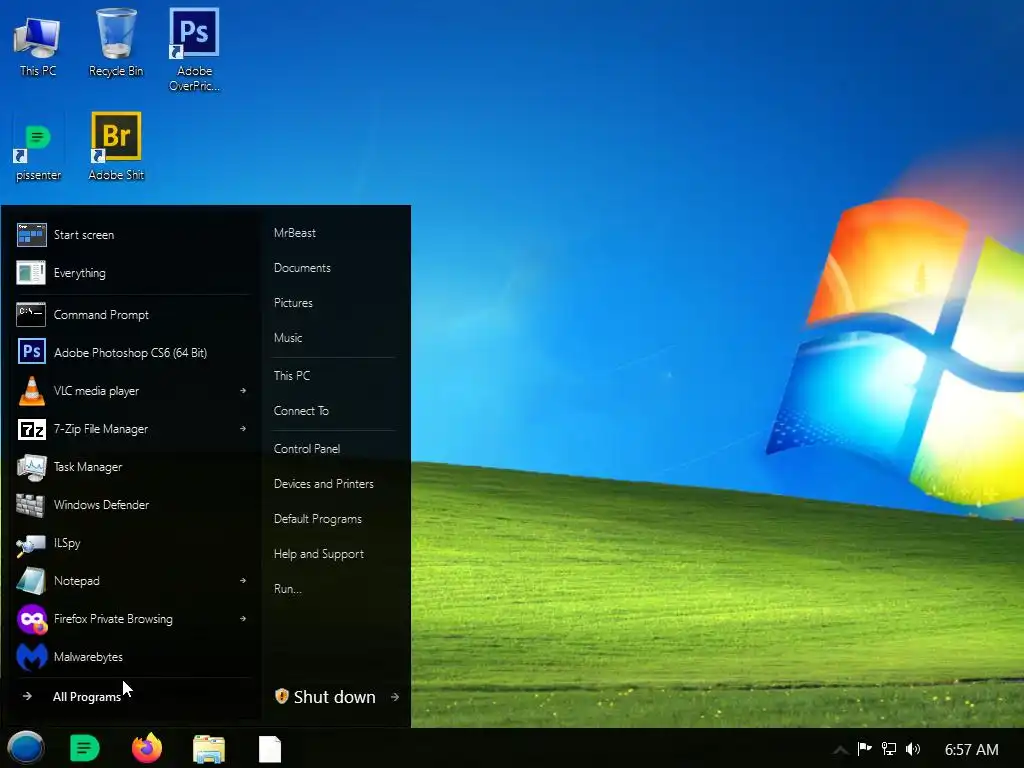Click the volume speaker tray icon
Screen dimensions: 1024x768
[913, 749]
